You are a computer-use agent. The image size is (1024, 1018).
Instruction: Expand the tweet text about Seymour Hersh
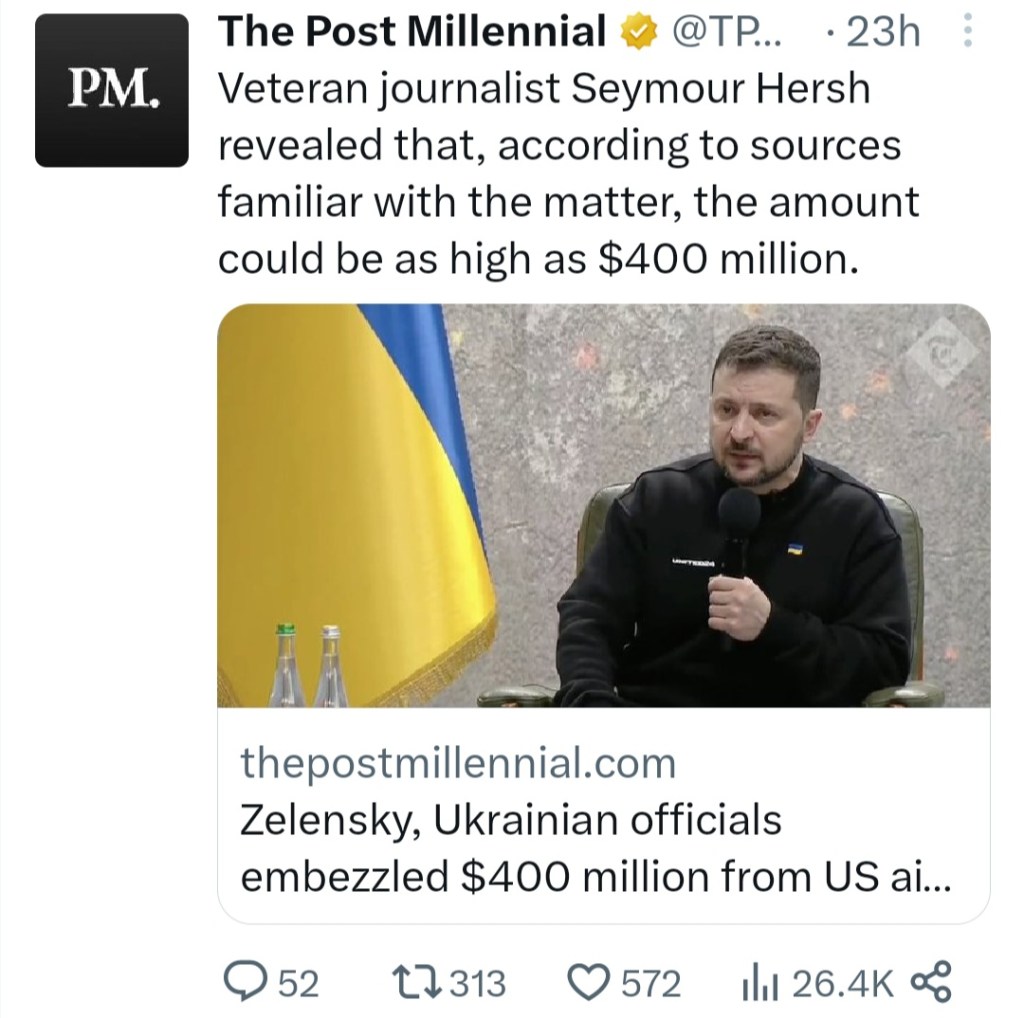point(567,174)
